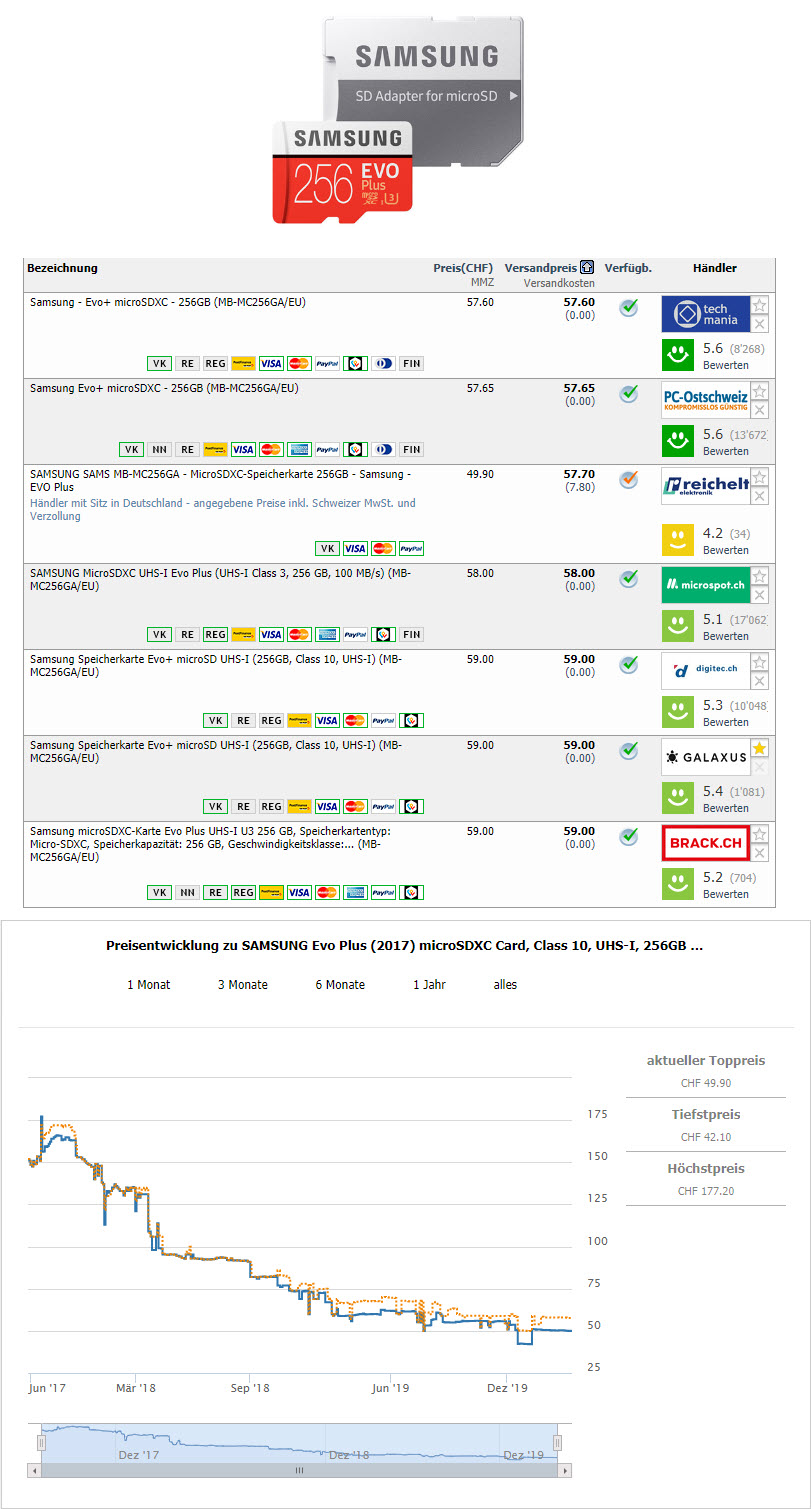Screen dimensions: 811x1509
Task: Toggle the favorite star for GALAXUS
Action: point(760,748)
